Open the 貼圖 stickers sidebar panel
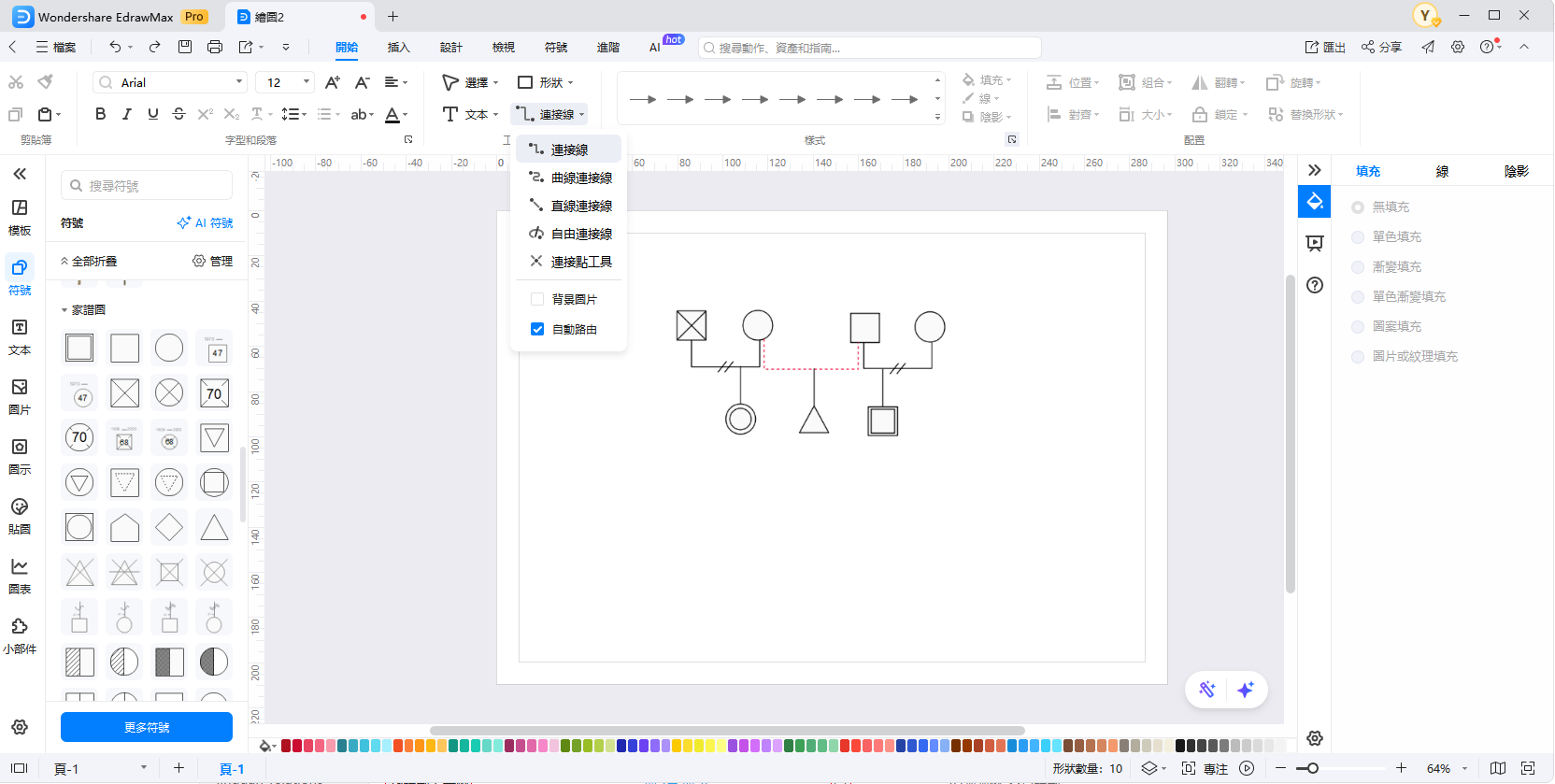Screen dimensions: 1555x784 pyautogui.click(x=20, y=515)
